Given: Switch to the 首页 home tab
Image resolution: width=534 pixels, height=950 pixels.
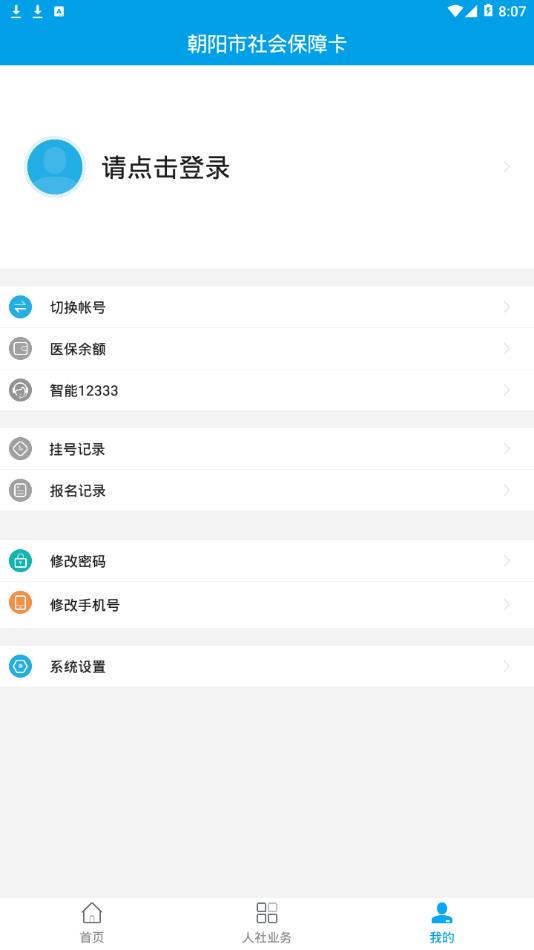Looking at the screenshot, I should (92, 923).
